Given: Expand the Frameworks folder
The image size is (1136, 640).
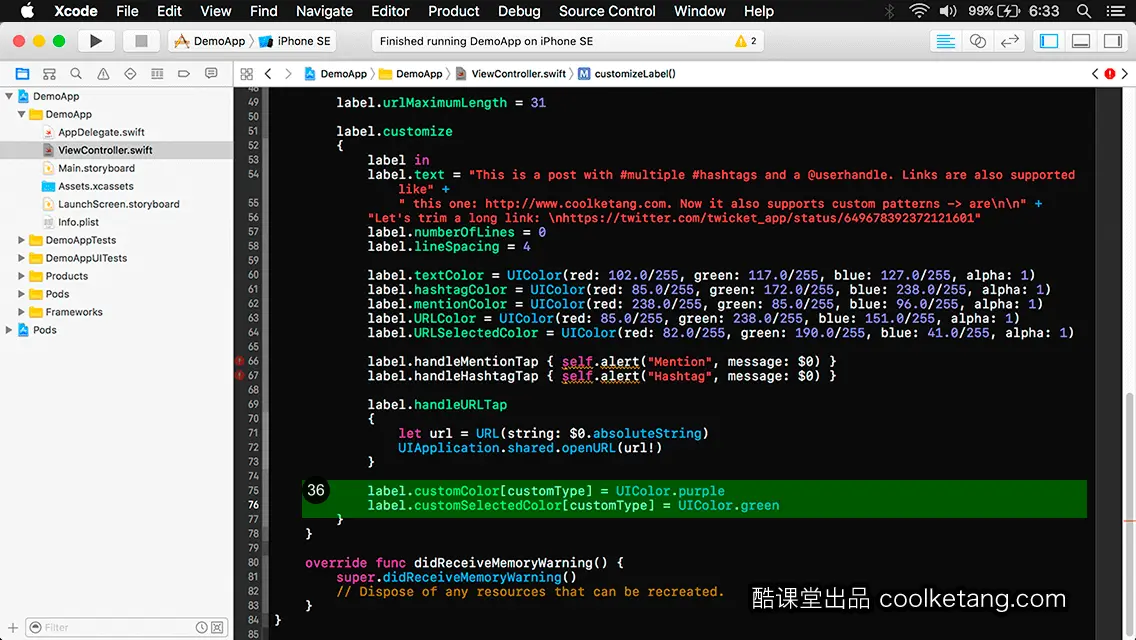Looking at the screenshot, I should point(21,312).
